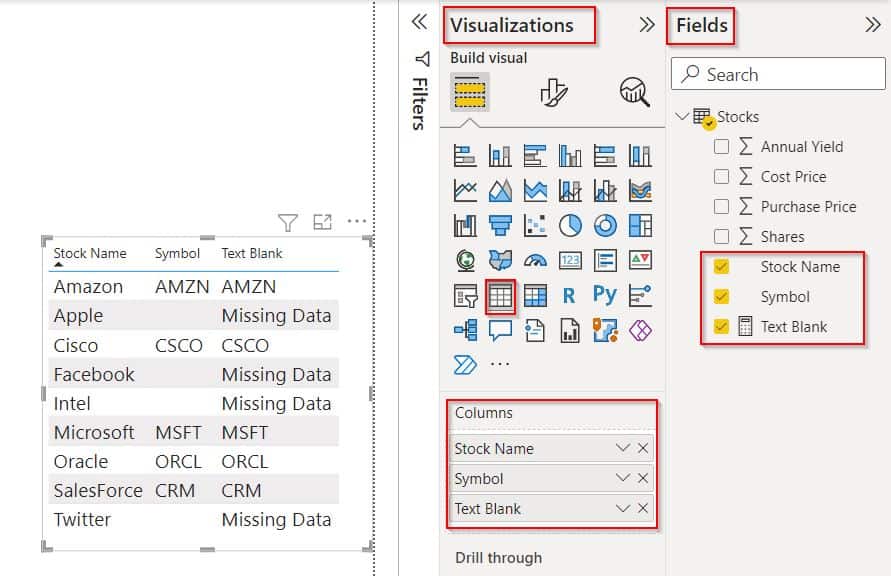Open Text Blank column dropdown in Columns well
Screen dimensions: 891x576
[623, 508]
